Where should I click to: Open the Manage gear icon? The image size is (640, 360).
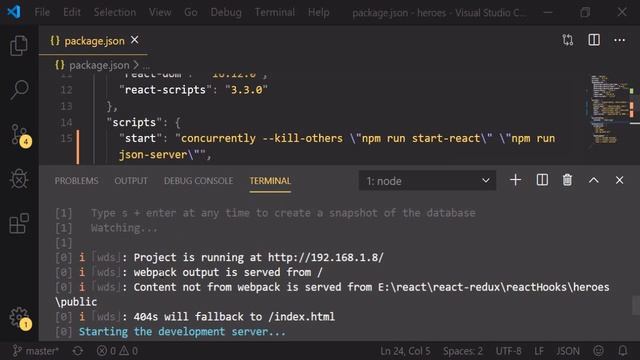coord(20,318)
